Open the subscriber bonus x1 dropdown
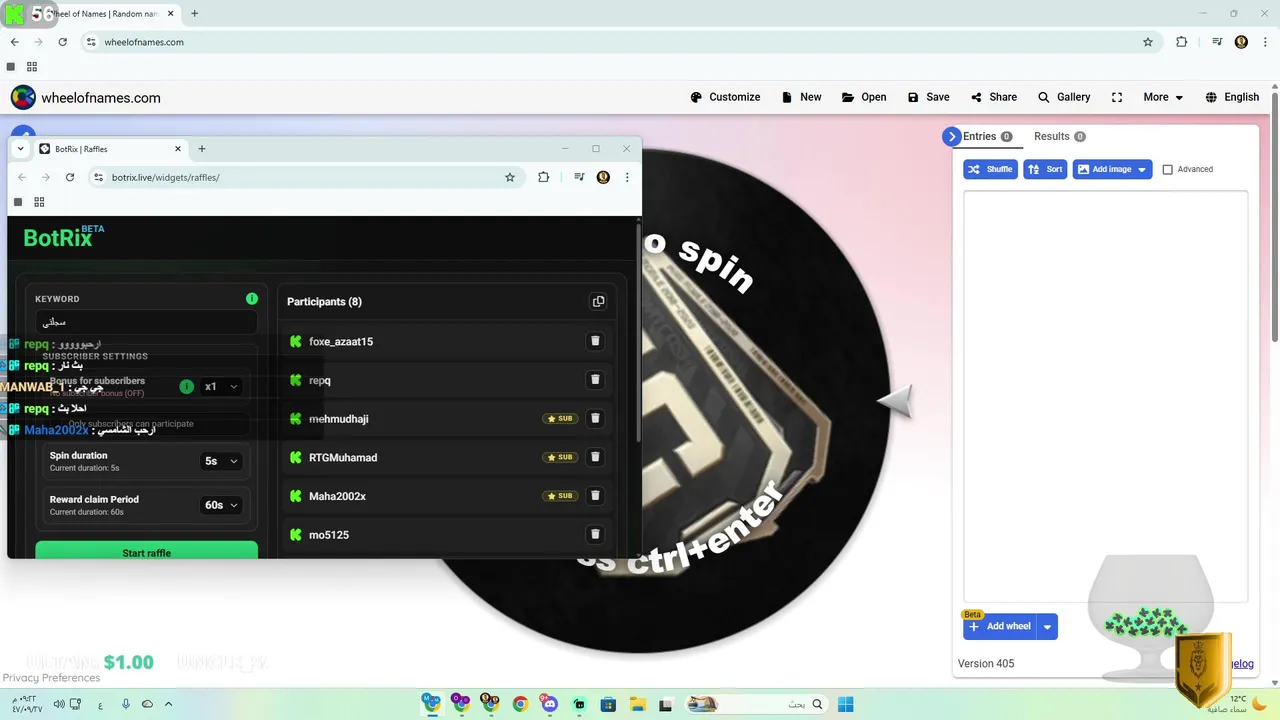The image size is (1280, 720). [221, 386]
